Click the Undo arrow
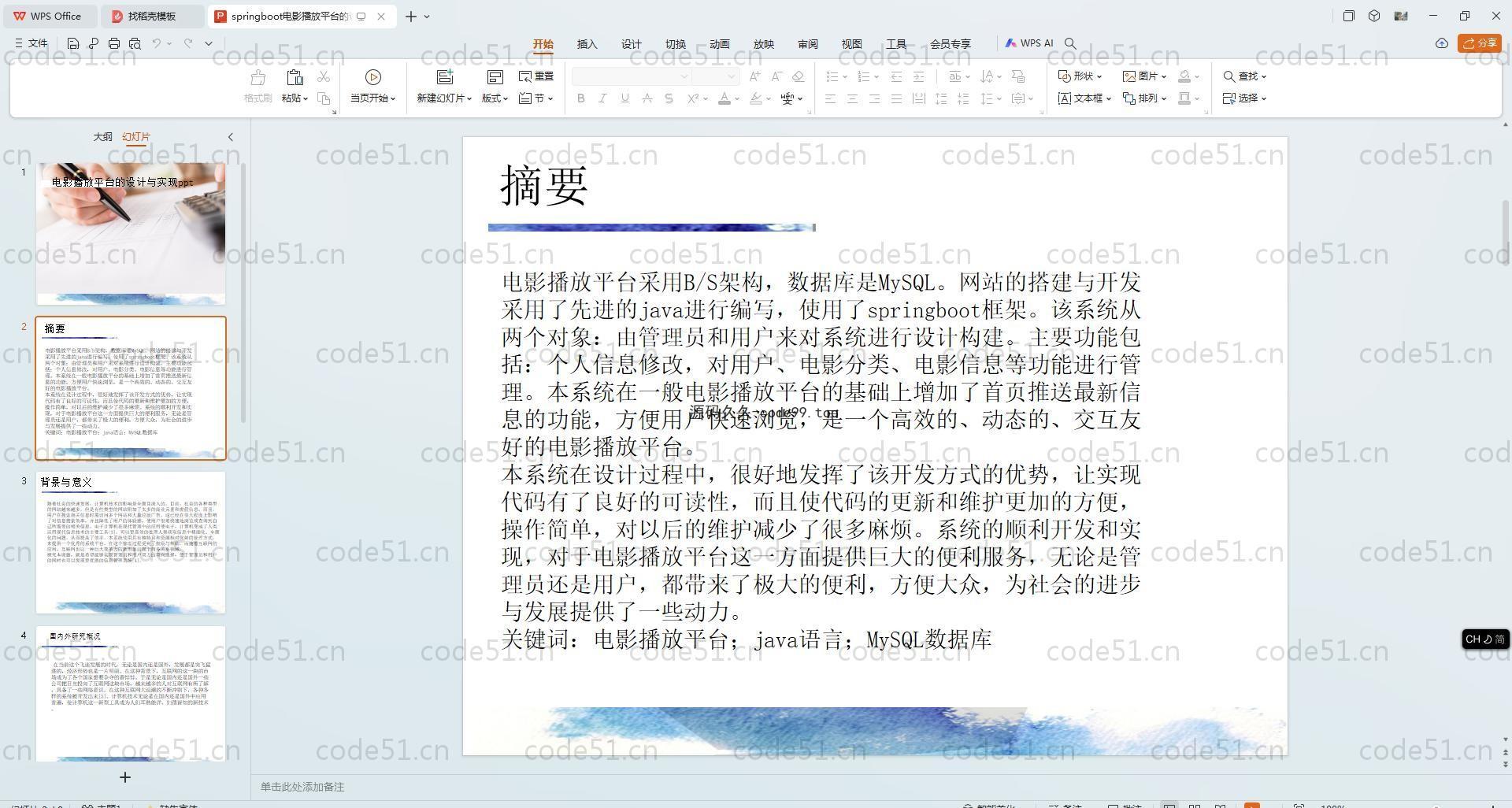Viewport: 1512px width, 808px height. tap(157, 43)
